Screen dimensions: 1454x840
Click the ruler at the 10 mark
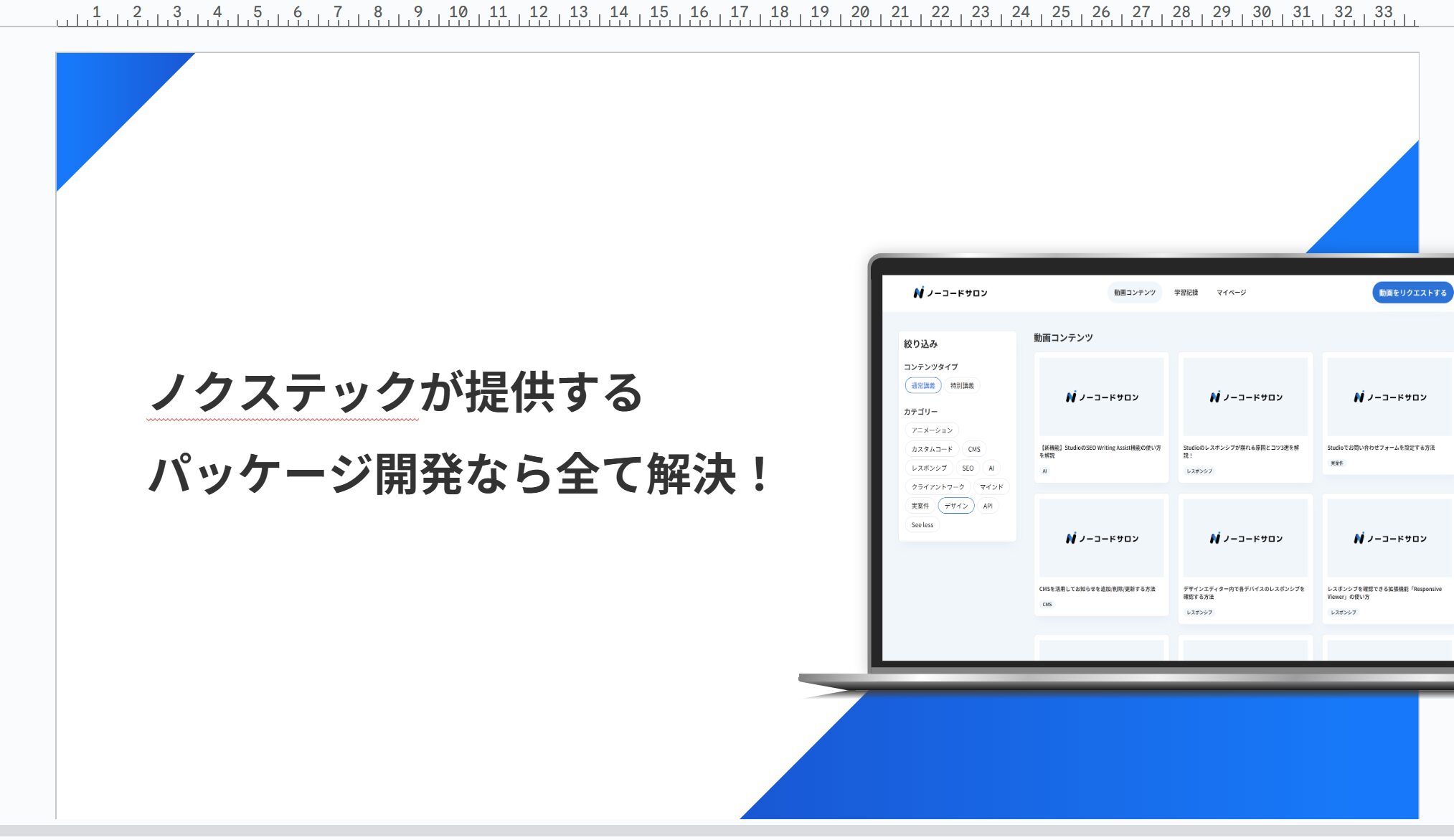point(458,13)
